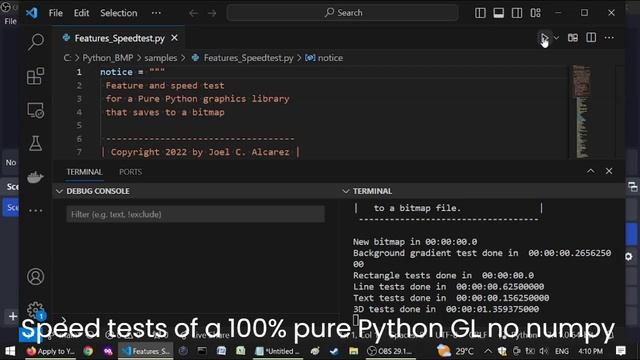640x360 pixels.
Task: Click the code minimap
Action: (582, 111)
